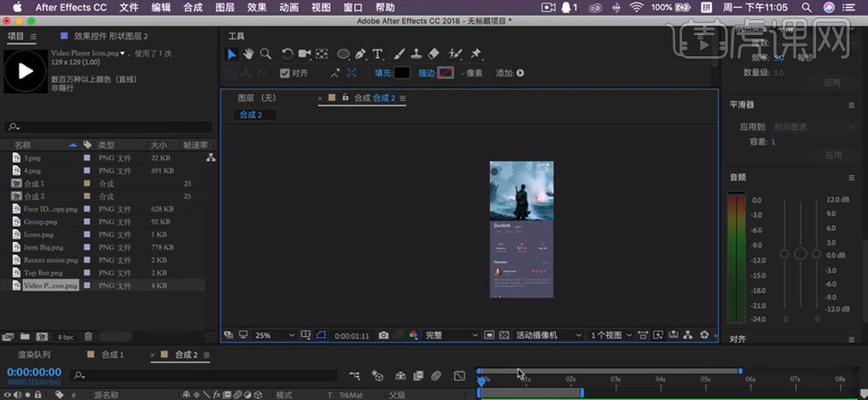Select the Pen tool
This screenshot has width=868, height=400.
tap(360, 54)
